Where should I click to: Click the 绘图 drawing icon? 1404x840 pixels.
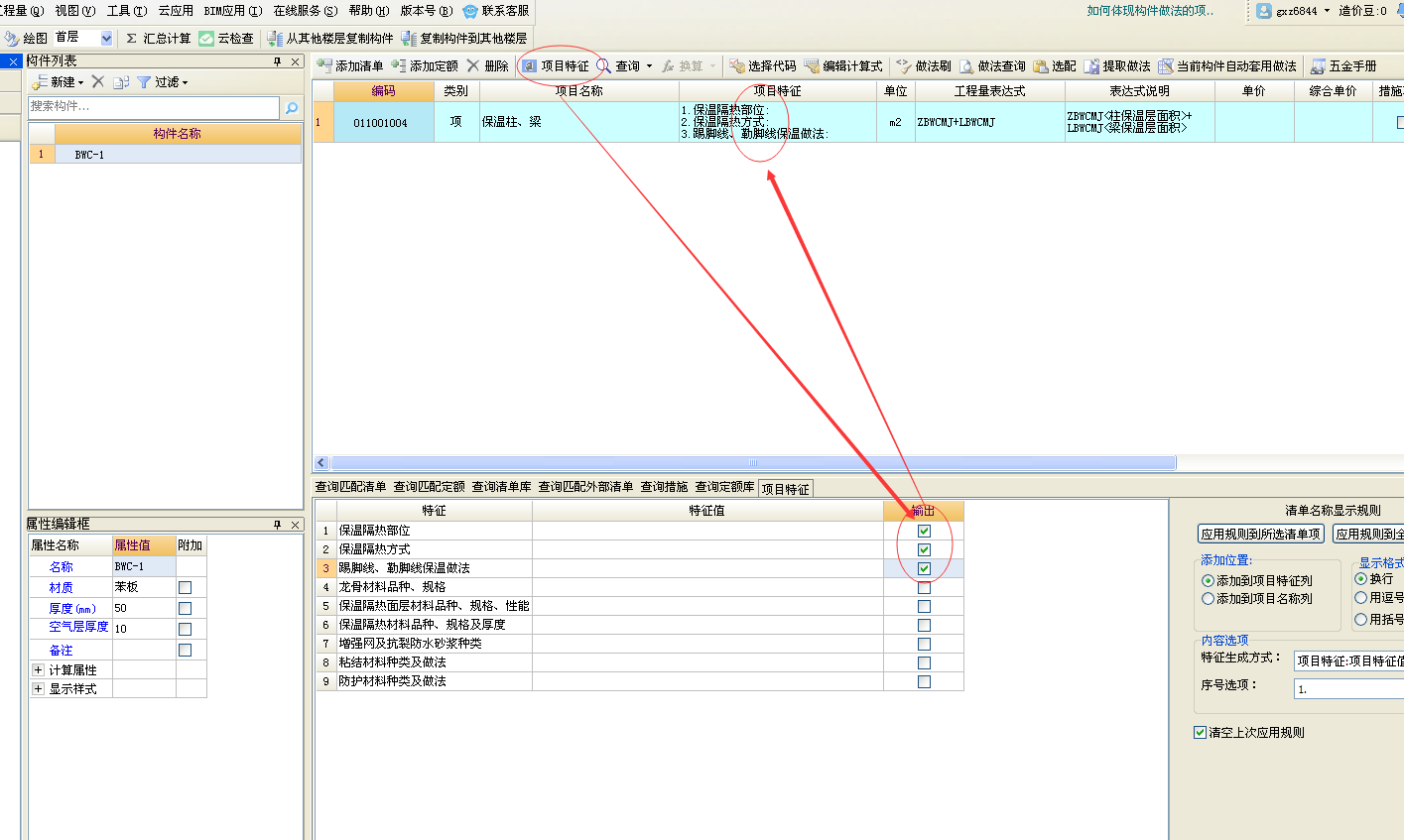[x=11, y=39]
